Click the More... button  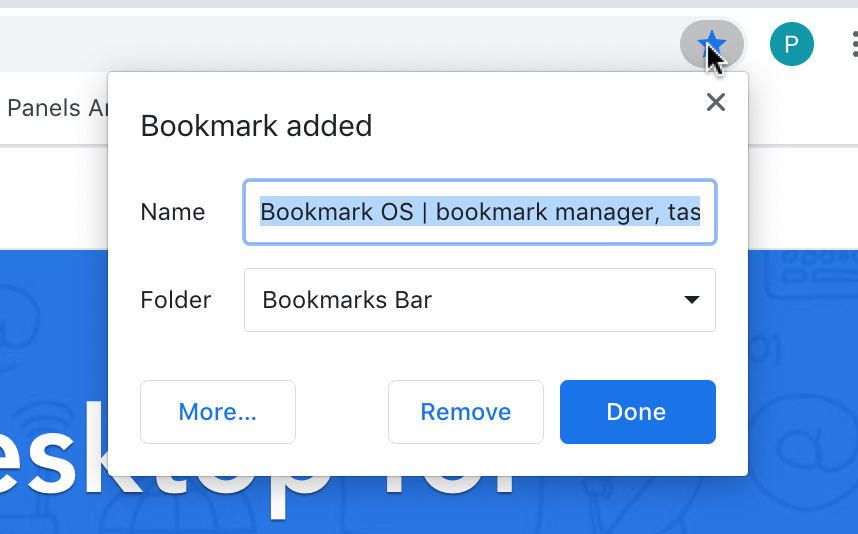pyautogui.click(x=218, y=412)
